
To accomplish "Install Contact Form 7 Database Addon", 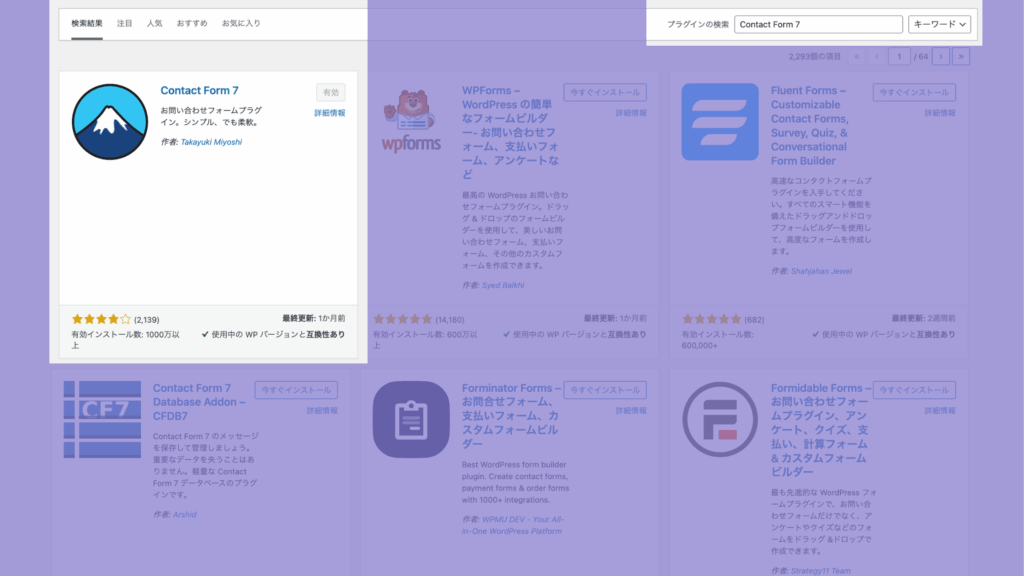I will (x=296, y=390).
